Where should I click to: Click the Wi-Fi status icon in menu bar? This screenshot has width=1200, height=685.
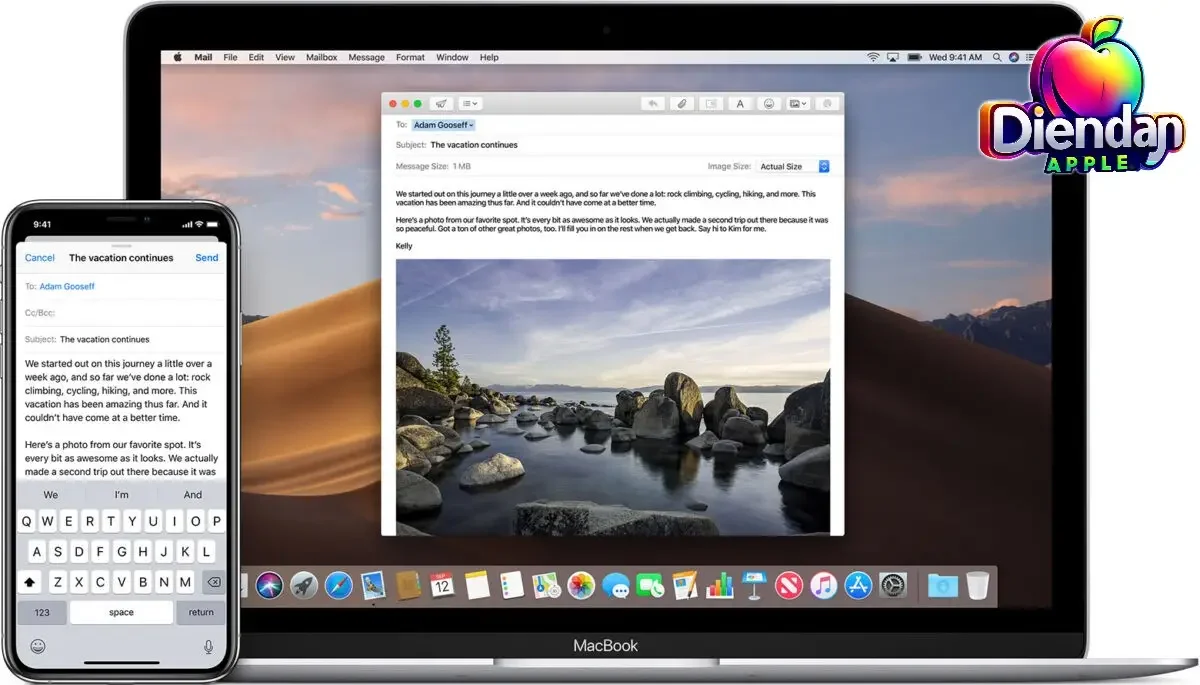[x=873, y=57]
